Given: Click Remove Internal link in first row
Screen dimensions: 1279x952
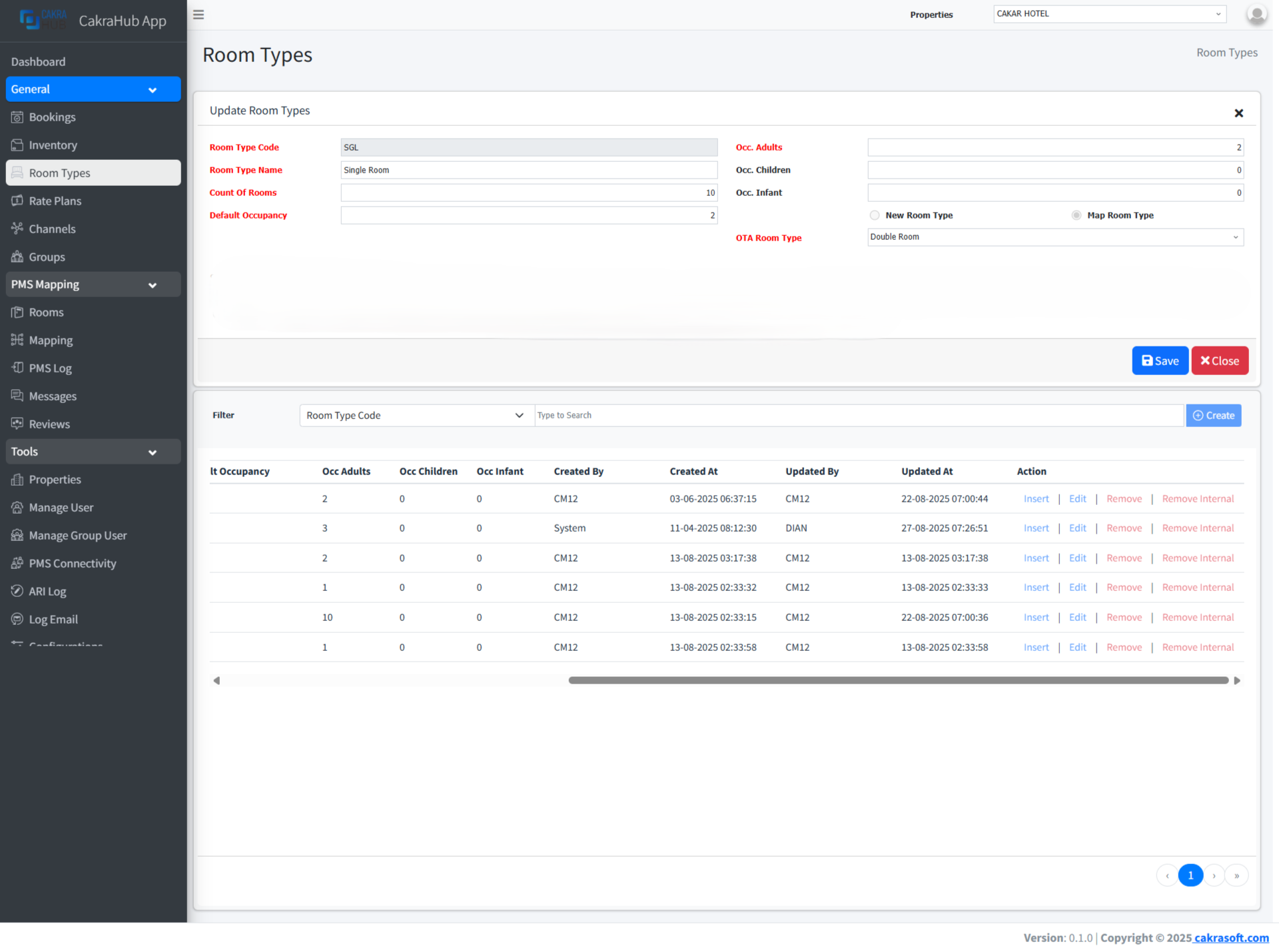Looking at the screenshot, I should coord(1197,499).
